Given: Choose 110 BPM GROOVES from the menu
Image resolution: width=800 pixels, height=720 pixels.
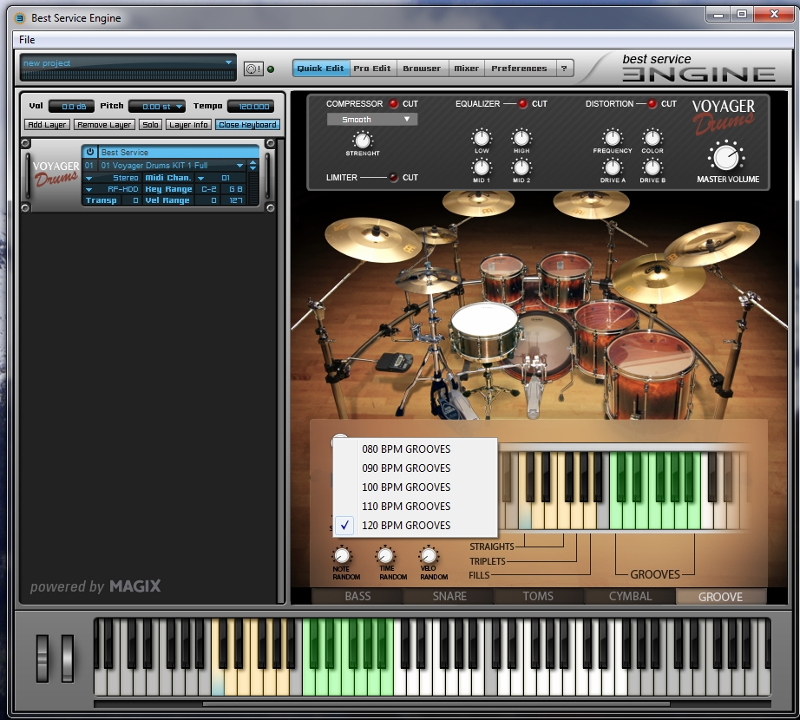Looking at the screenshot, I should click(x=415, y=506).
